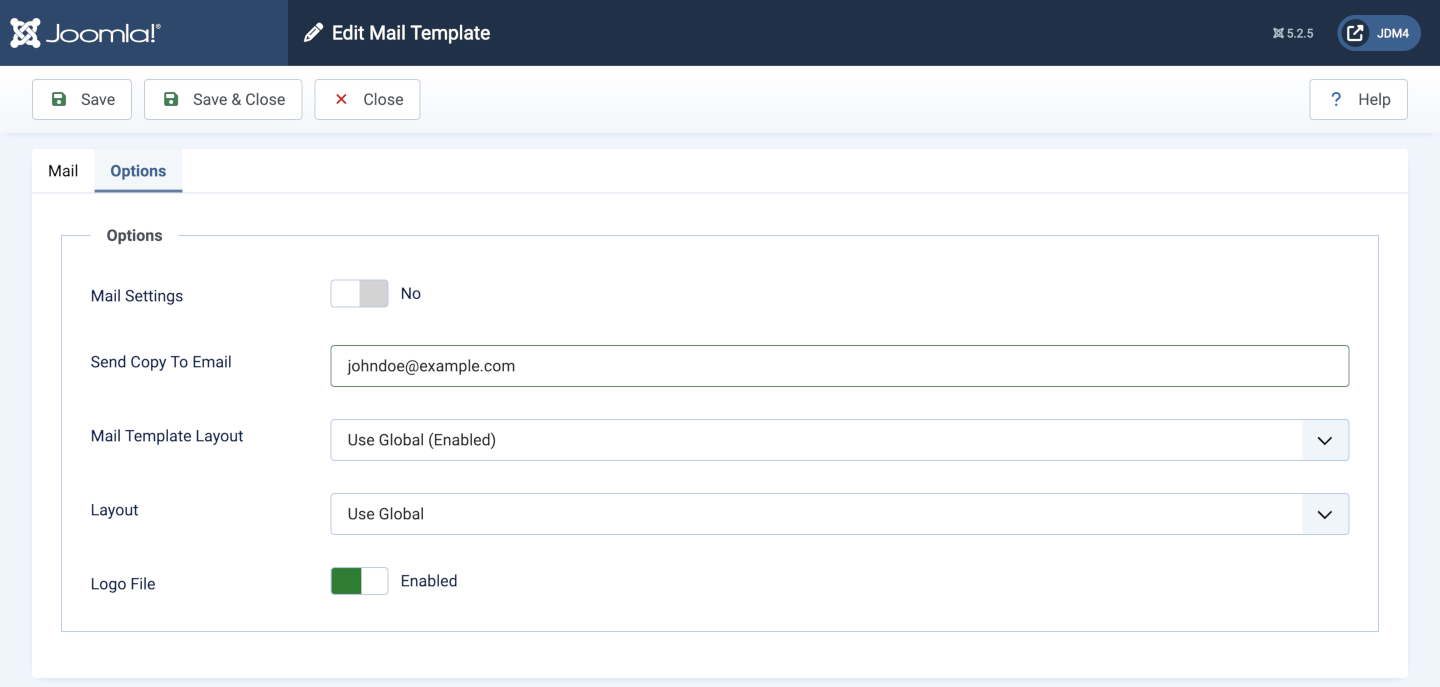Image resolution: width=1440 pixels, height=687 pixels.
Task: Open the Help button
Action: coord(1358,99)
